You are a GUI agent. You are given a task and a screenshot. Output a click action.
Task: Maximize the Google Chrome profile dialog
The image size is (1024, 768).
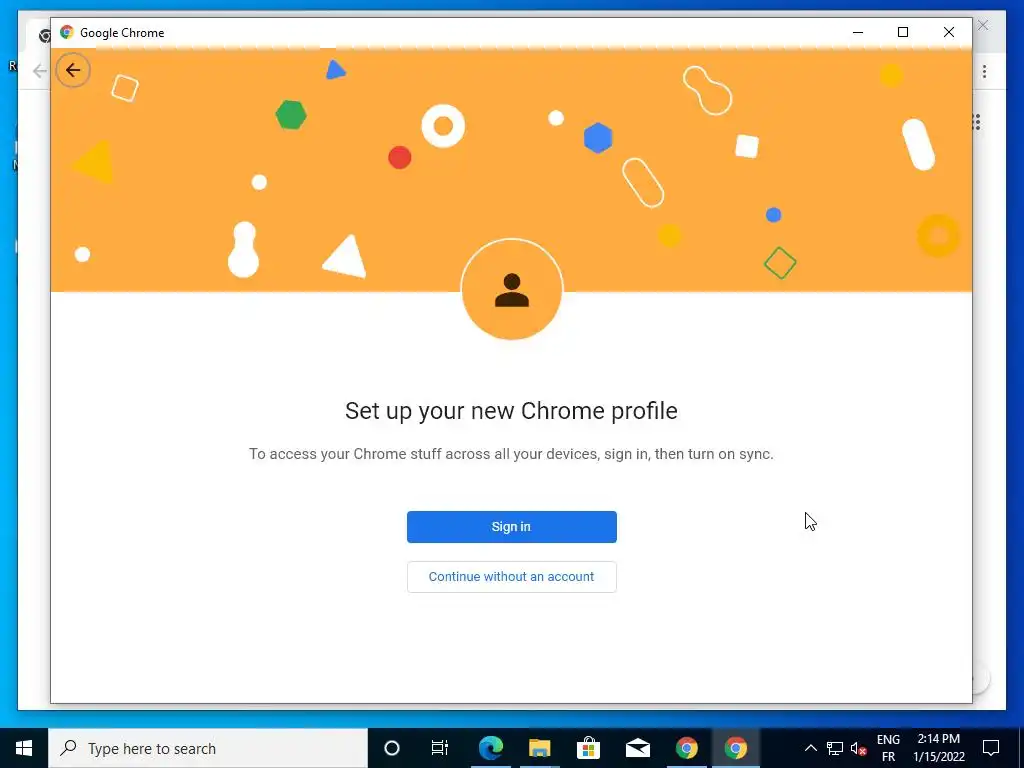pos(903,32)
